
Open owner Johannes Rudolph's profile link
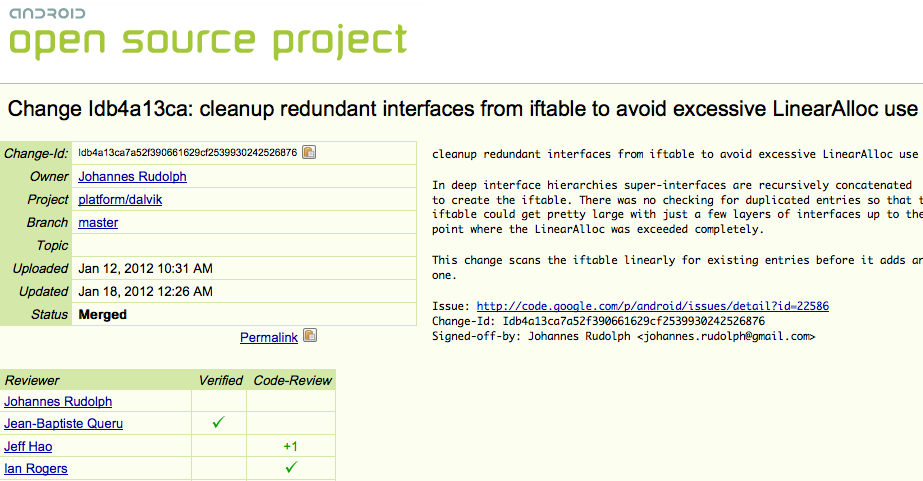132,177
